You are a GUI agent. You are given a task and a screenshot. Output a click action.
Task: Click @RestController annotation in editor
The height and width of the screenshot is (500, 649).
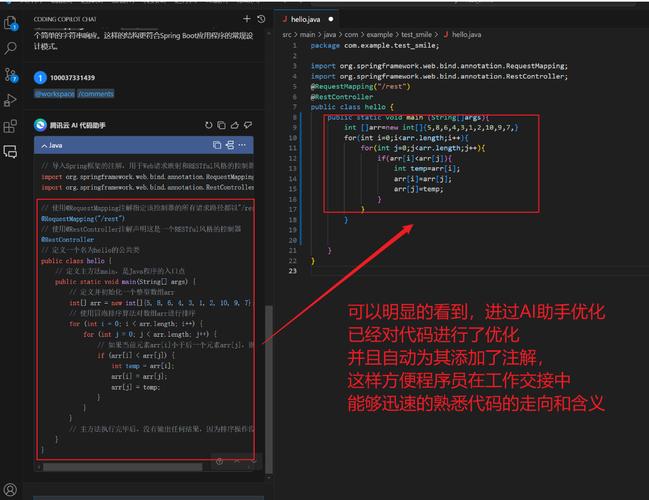pos(342,97)
